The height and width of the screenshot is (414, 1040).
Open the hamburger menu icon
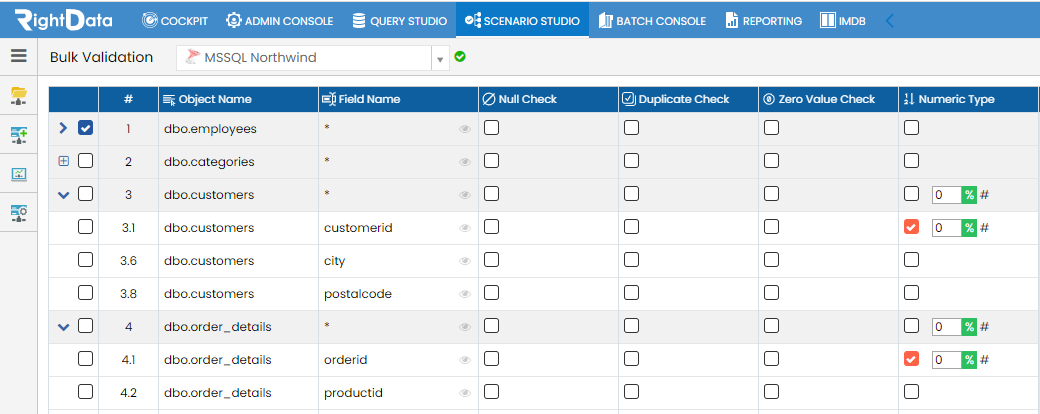pos(19,56)
